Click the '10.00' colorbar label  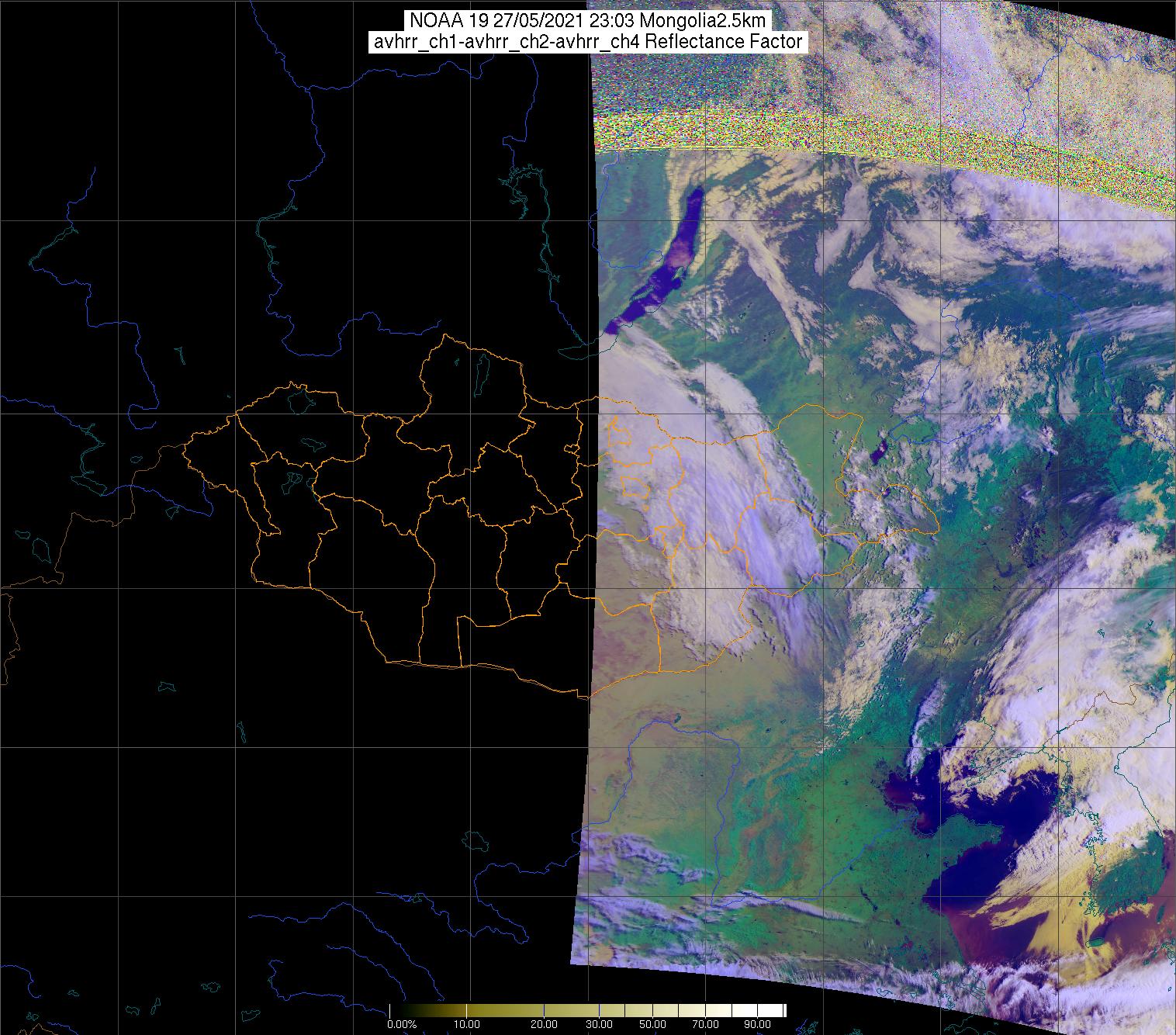[x=467, y=1025]
